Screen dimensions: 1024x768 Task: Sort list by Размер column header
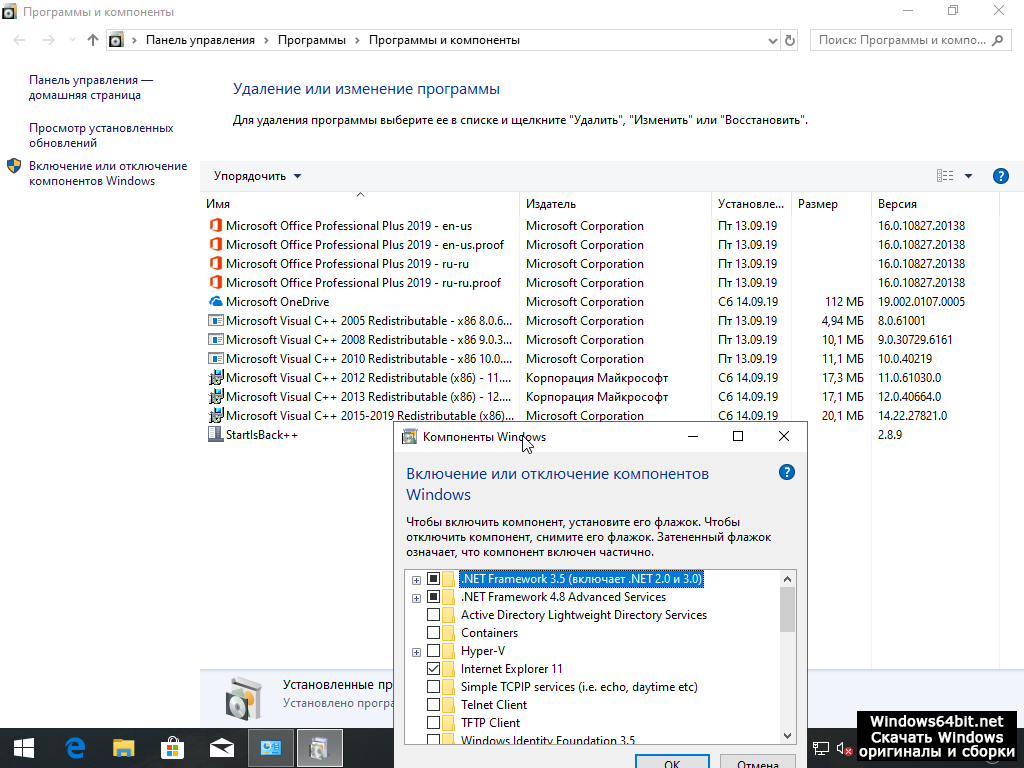tap(817, 204)
